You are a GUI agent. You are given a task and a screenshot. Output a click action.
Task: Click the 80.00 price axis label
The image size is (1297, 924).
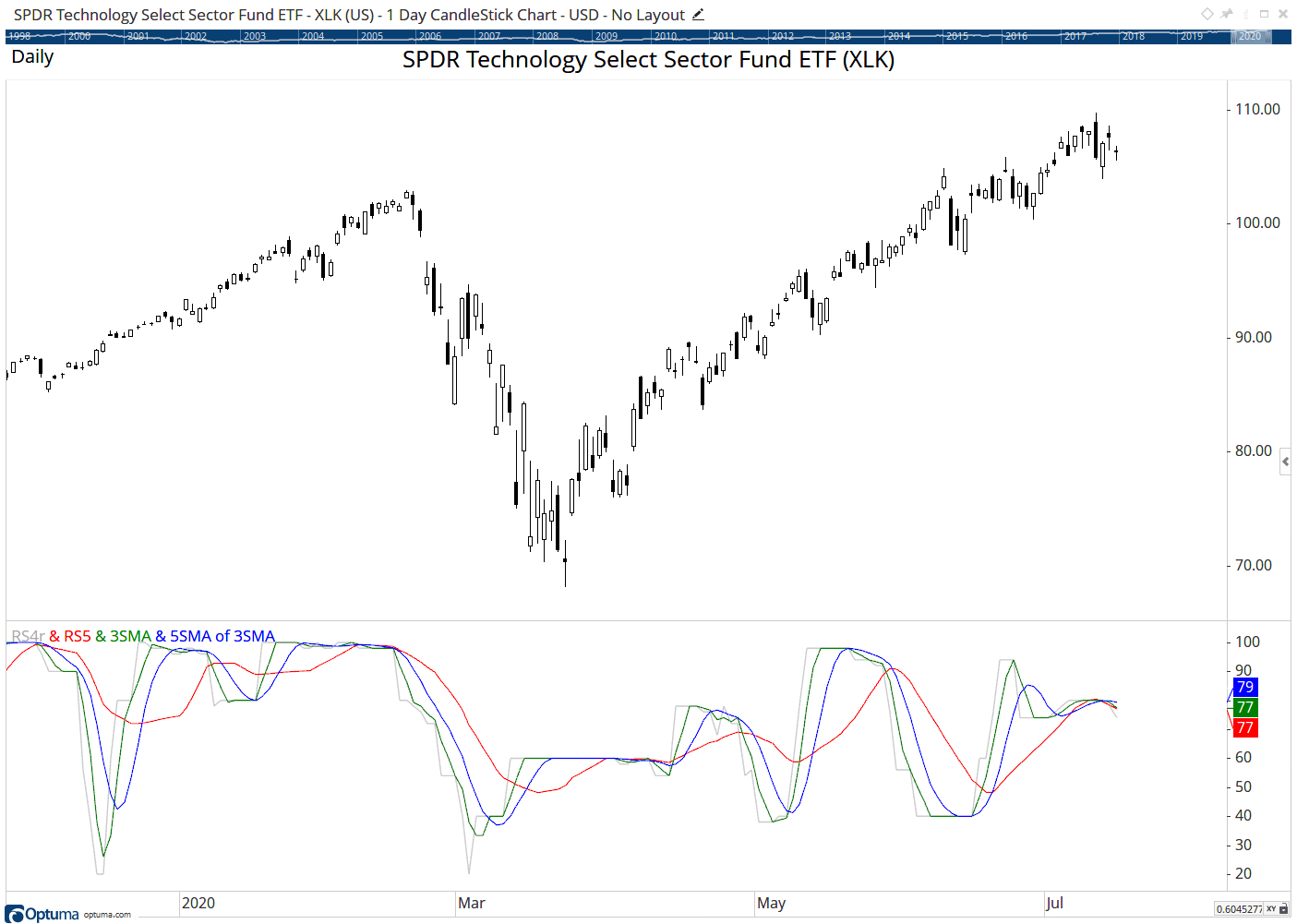(x=1254, y=450)
